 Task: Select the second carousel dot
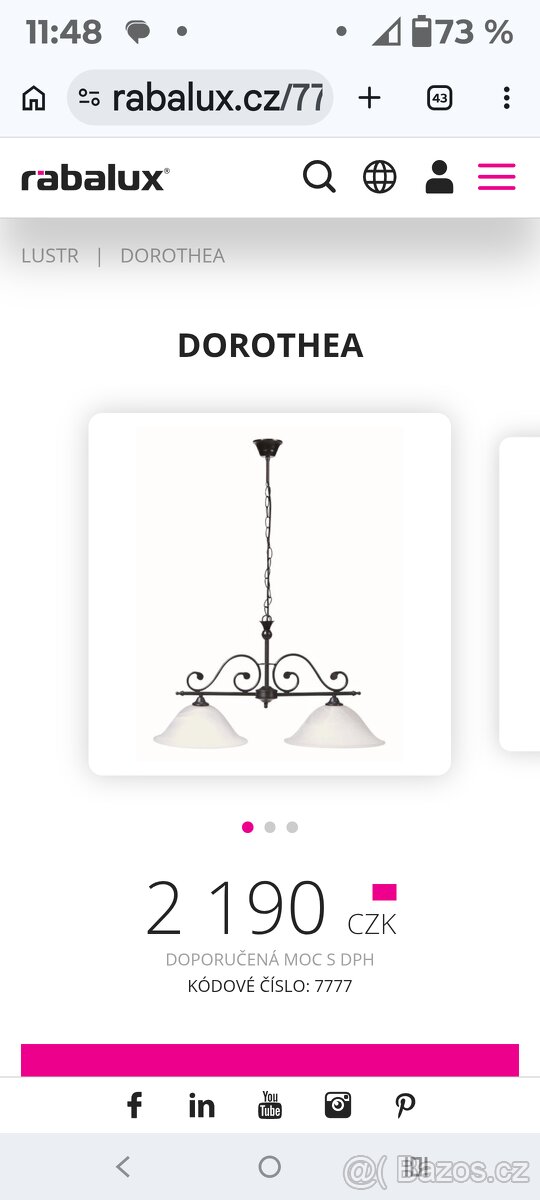pyautogui.click(x=270, y=827)
